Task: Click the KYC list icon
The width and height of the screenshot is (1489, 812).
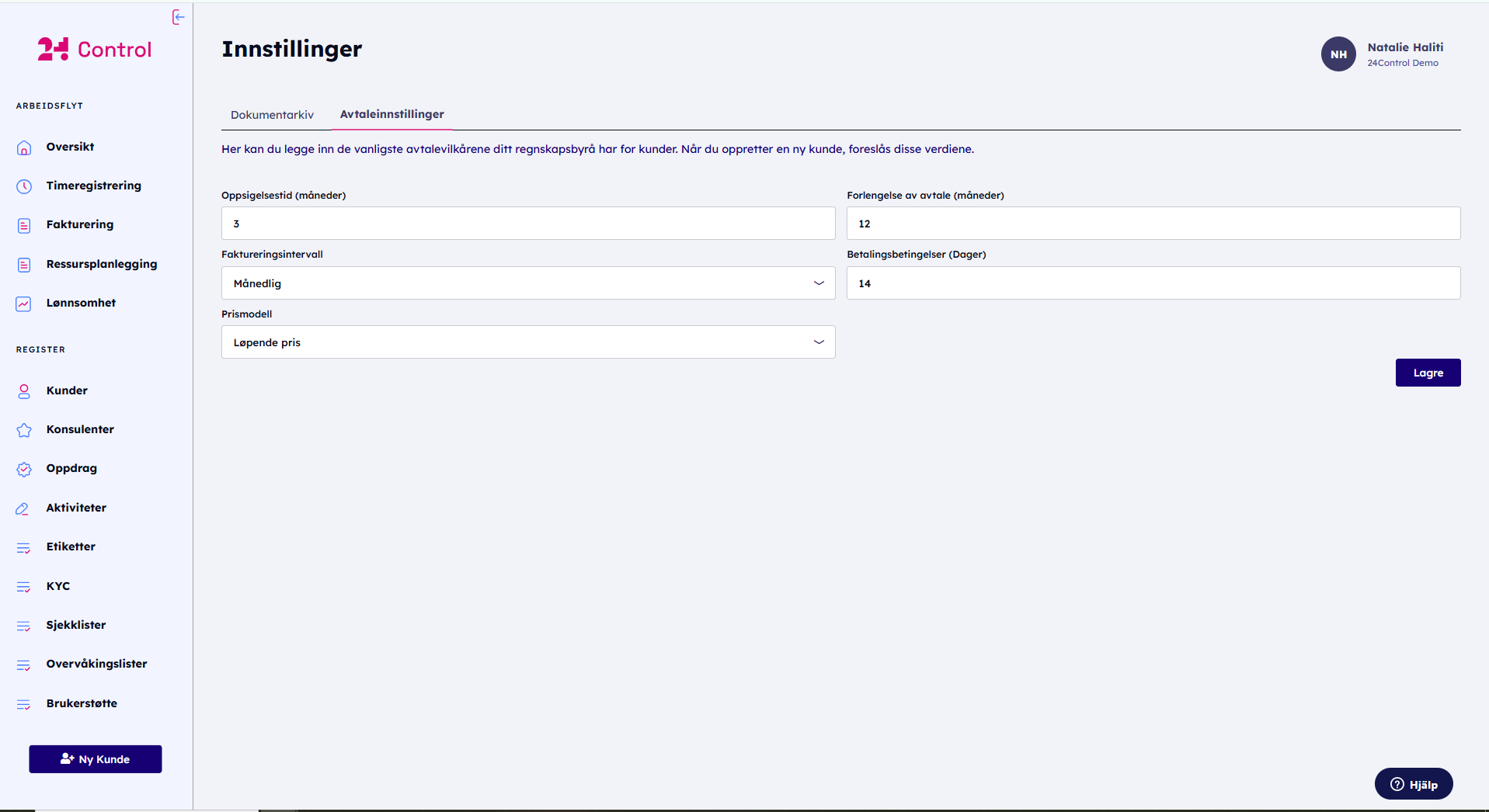Action: point(24,587)
